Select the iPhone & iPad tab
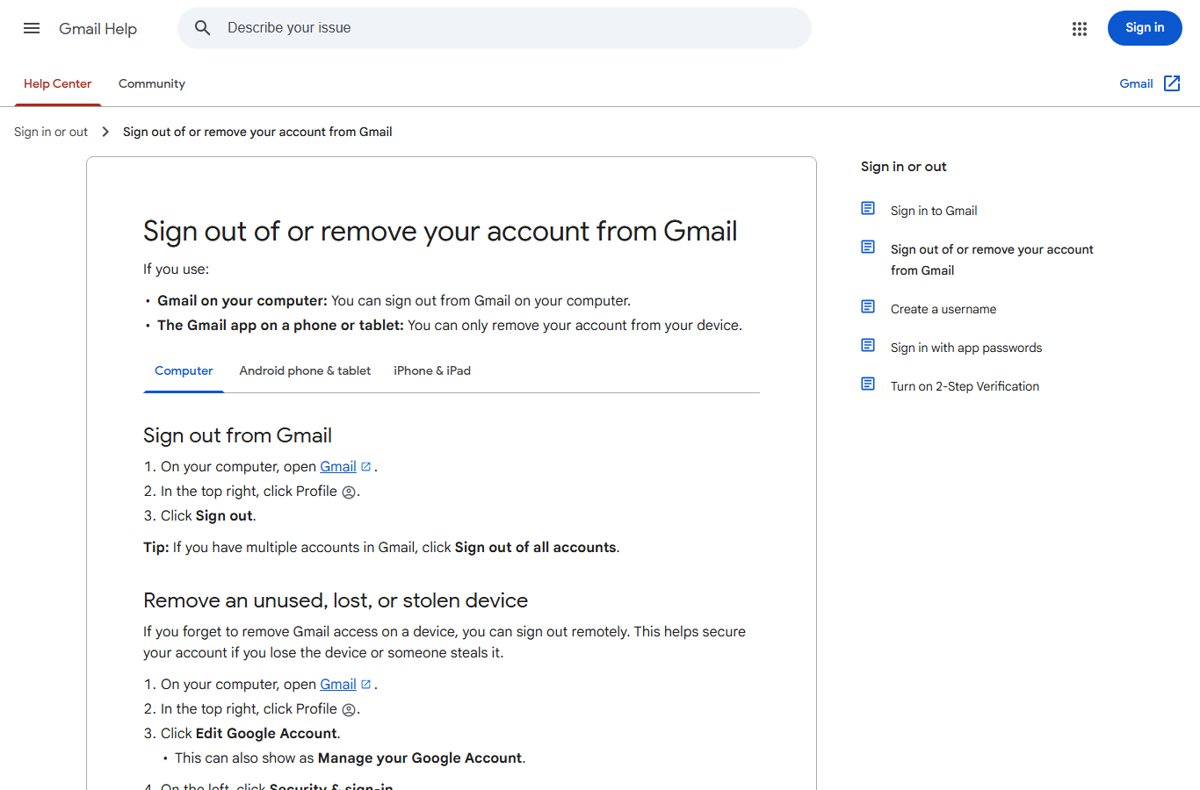Viewport: 1200px width, 790px height. [432, 371]
